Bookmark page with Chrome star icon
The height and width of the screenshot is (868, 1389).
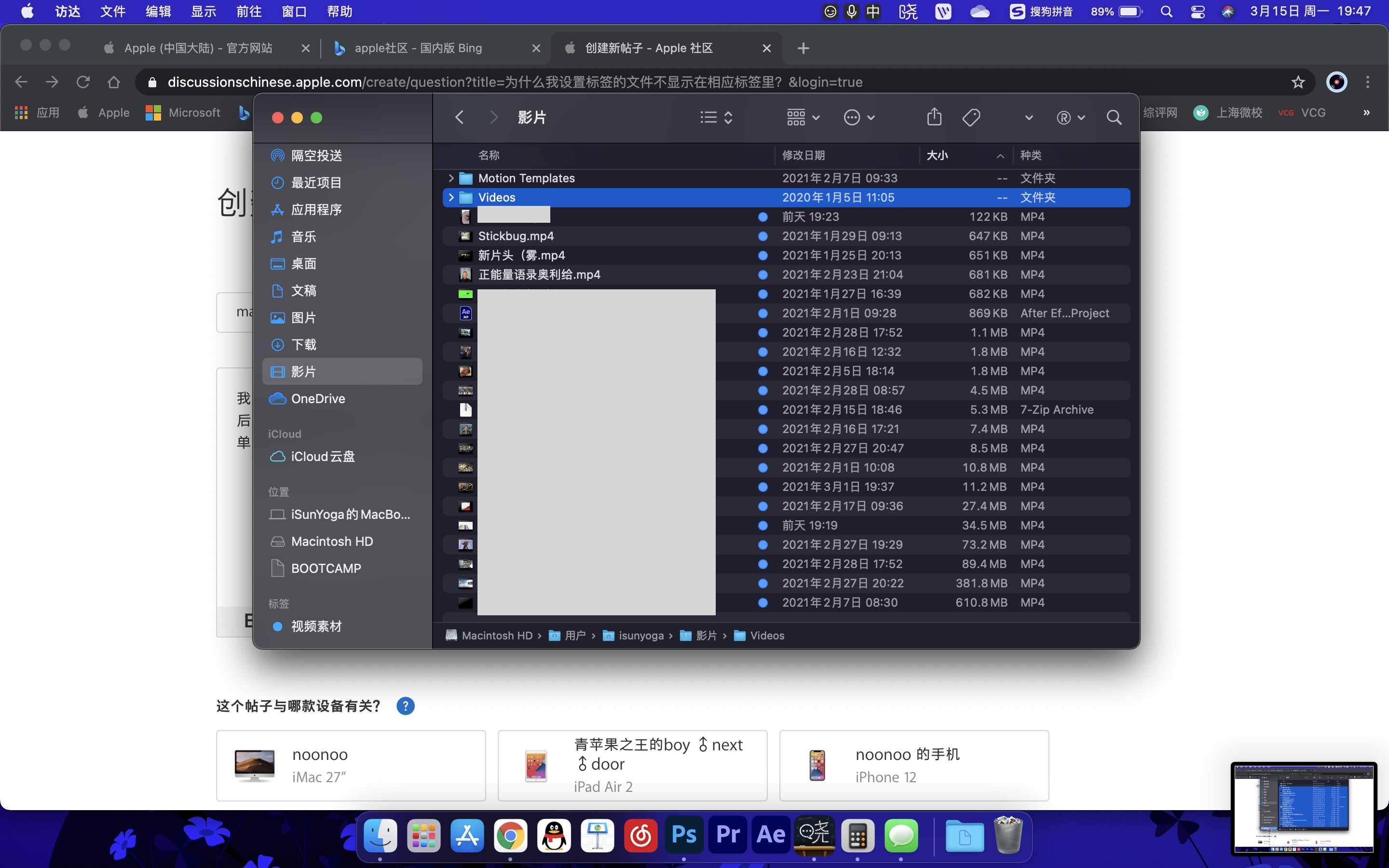pyautogui.click(x=1298, y=82)
